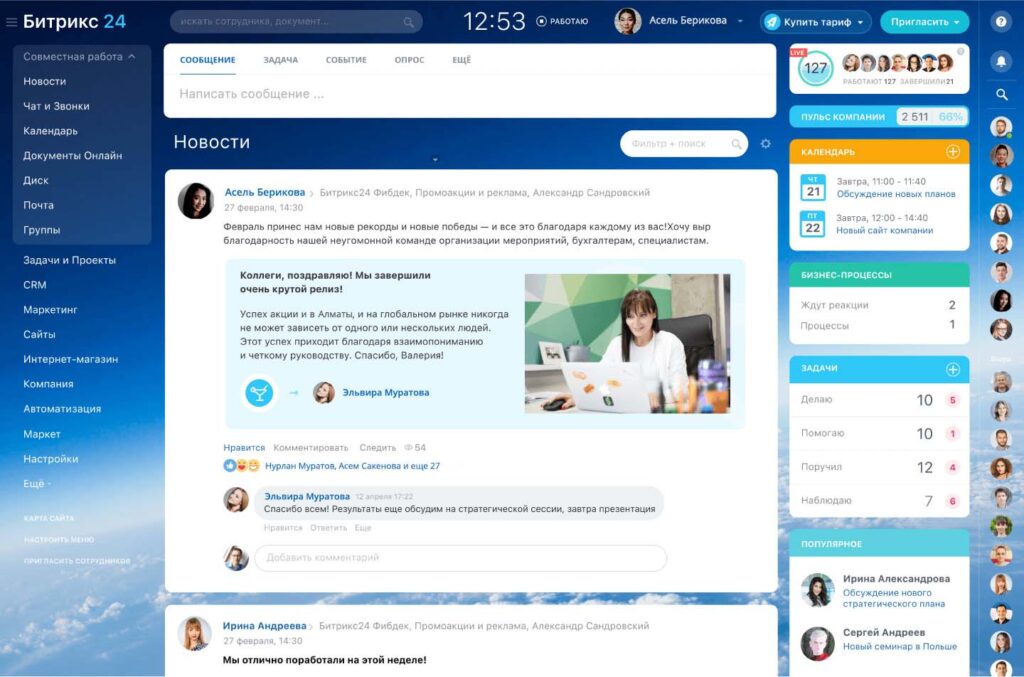Open the live counter circle 127
The width and height of the screenshot is (1024, 677).
(815, 69)
